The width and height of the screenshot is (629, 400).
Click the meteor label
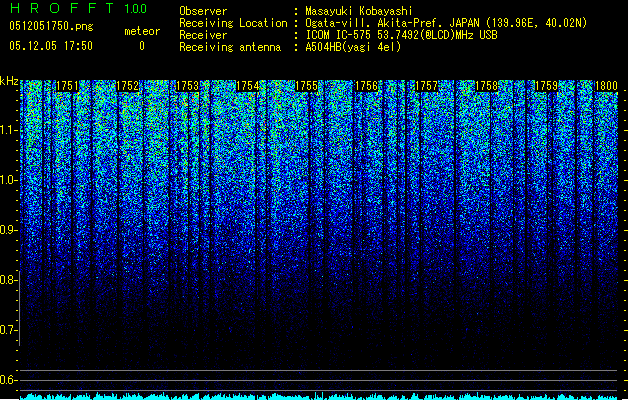(142, 31)
